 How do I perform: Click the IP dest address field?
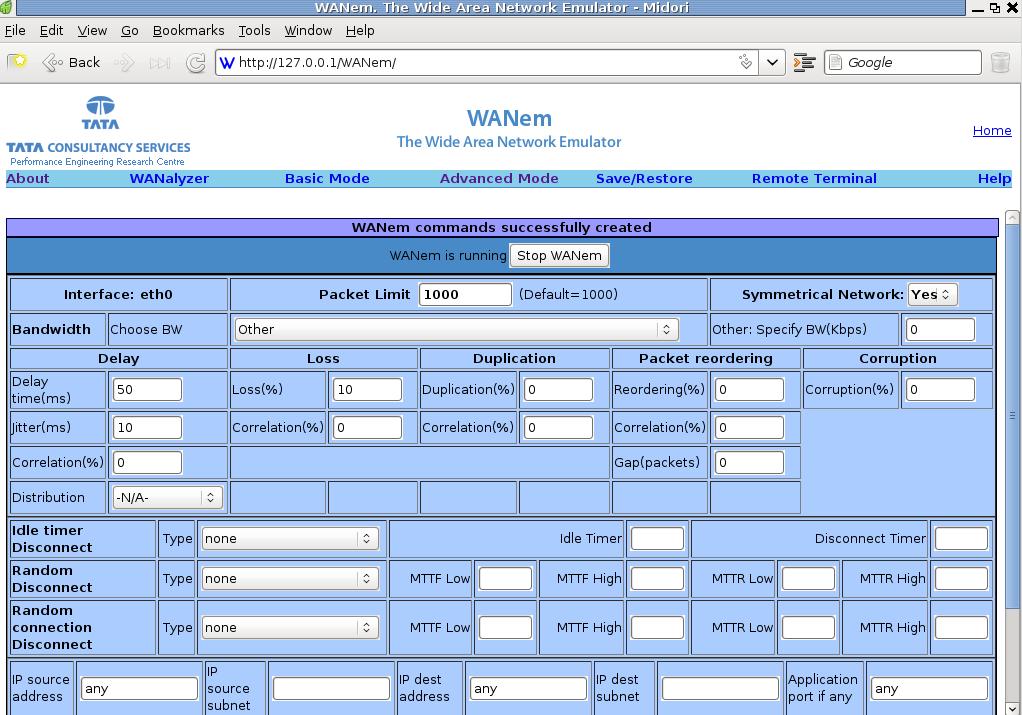tap(528, 689)
